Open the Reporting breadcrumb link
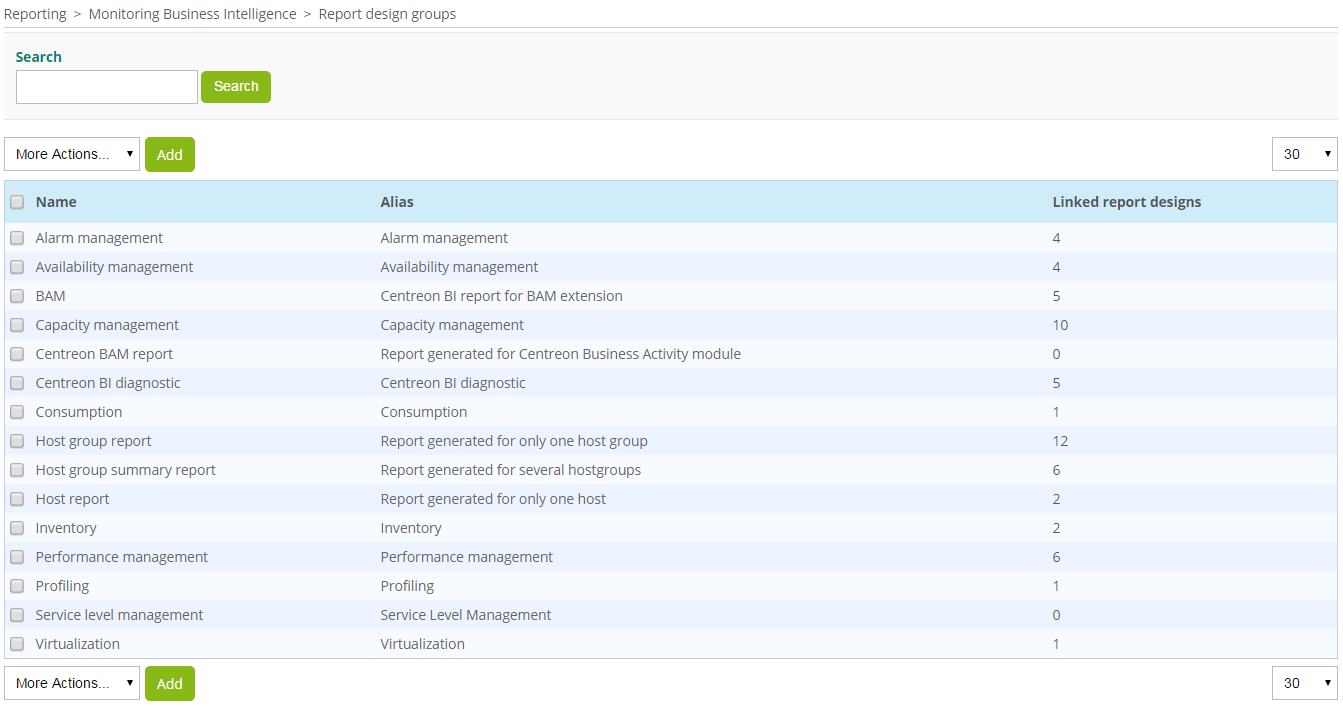1343x707 pixels. tap(35, 13)
